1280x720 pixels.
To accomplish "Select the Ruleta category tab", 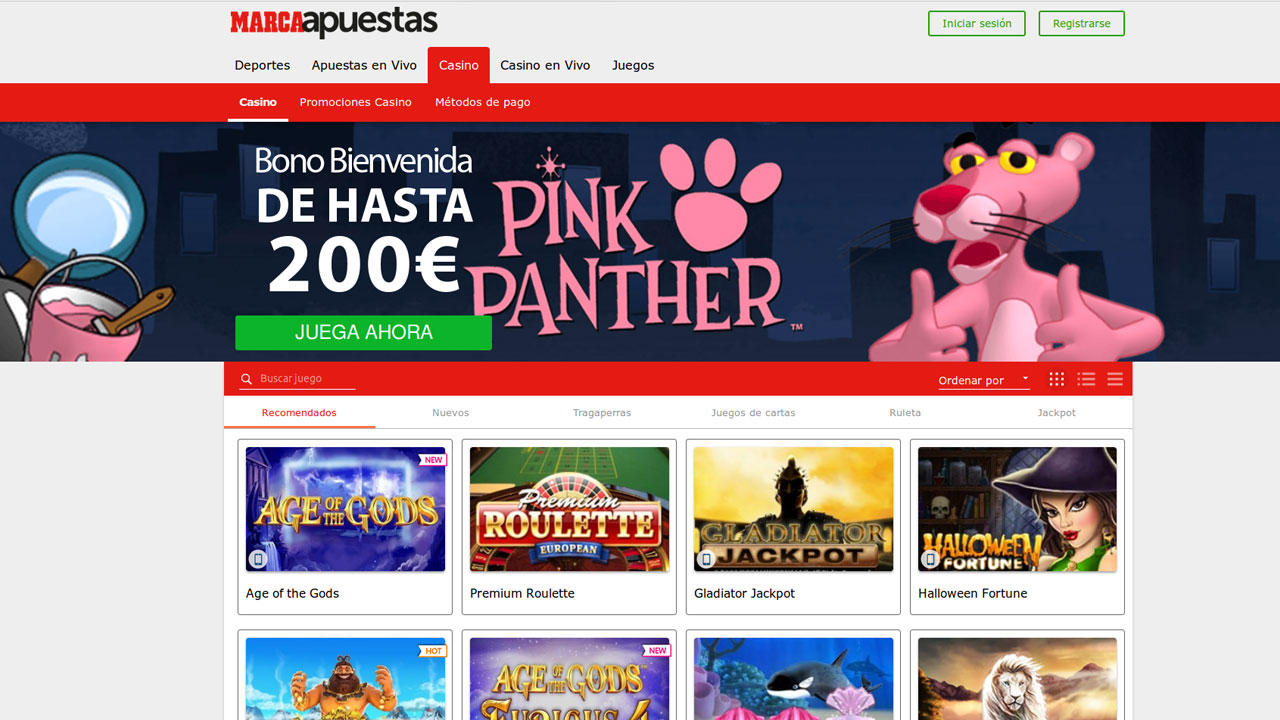I will [905, 412].
